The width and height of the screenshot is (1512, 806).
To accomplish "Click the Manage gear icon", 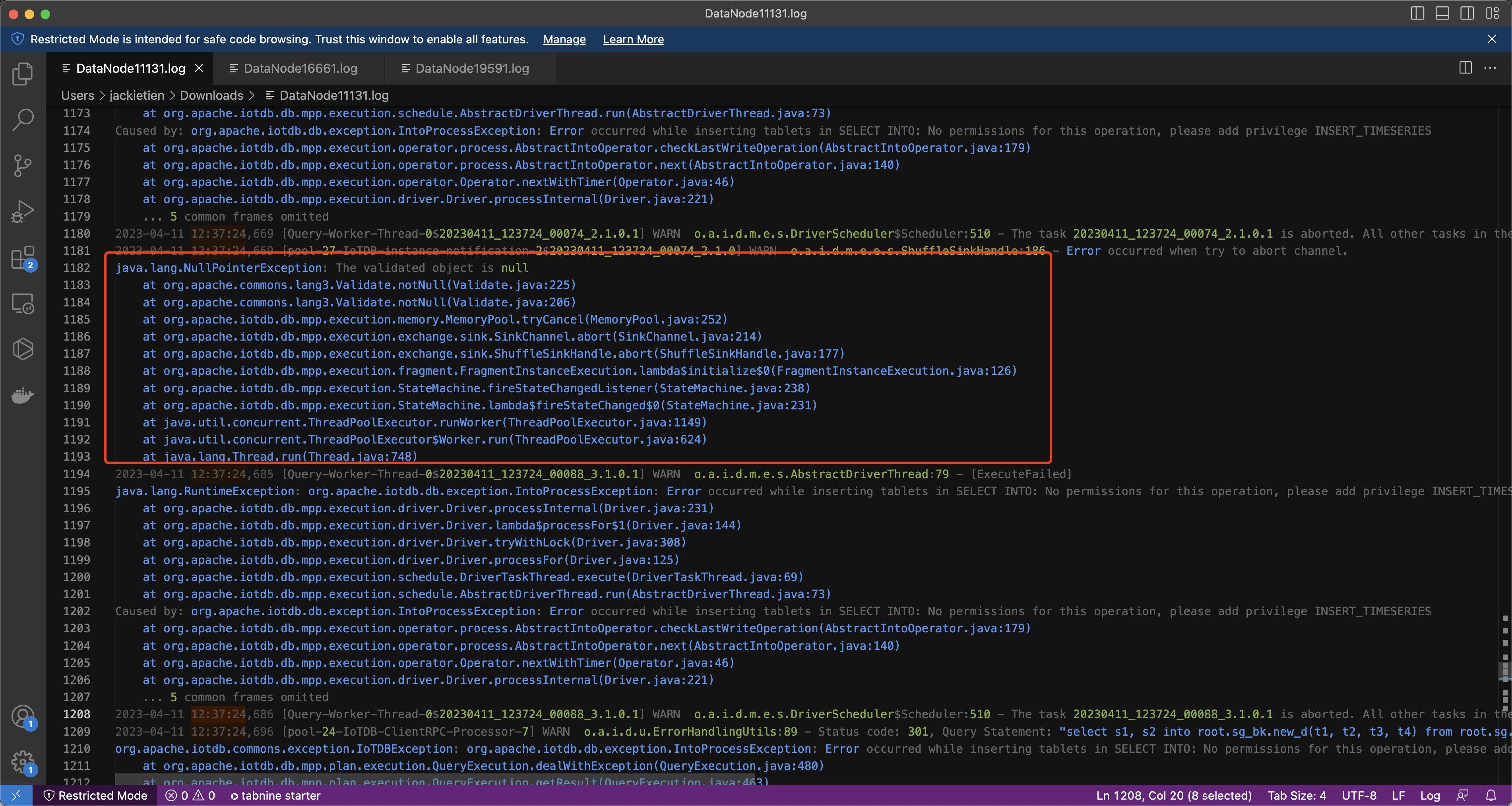I will (22, 762).
